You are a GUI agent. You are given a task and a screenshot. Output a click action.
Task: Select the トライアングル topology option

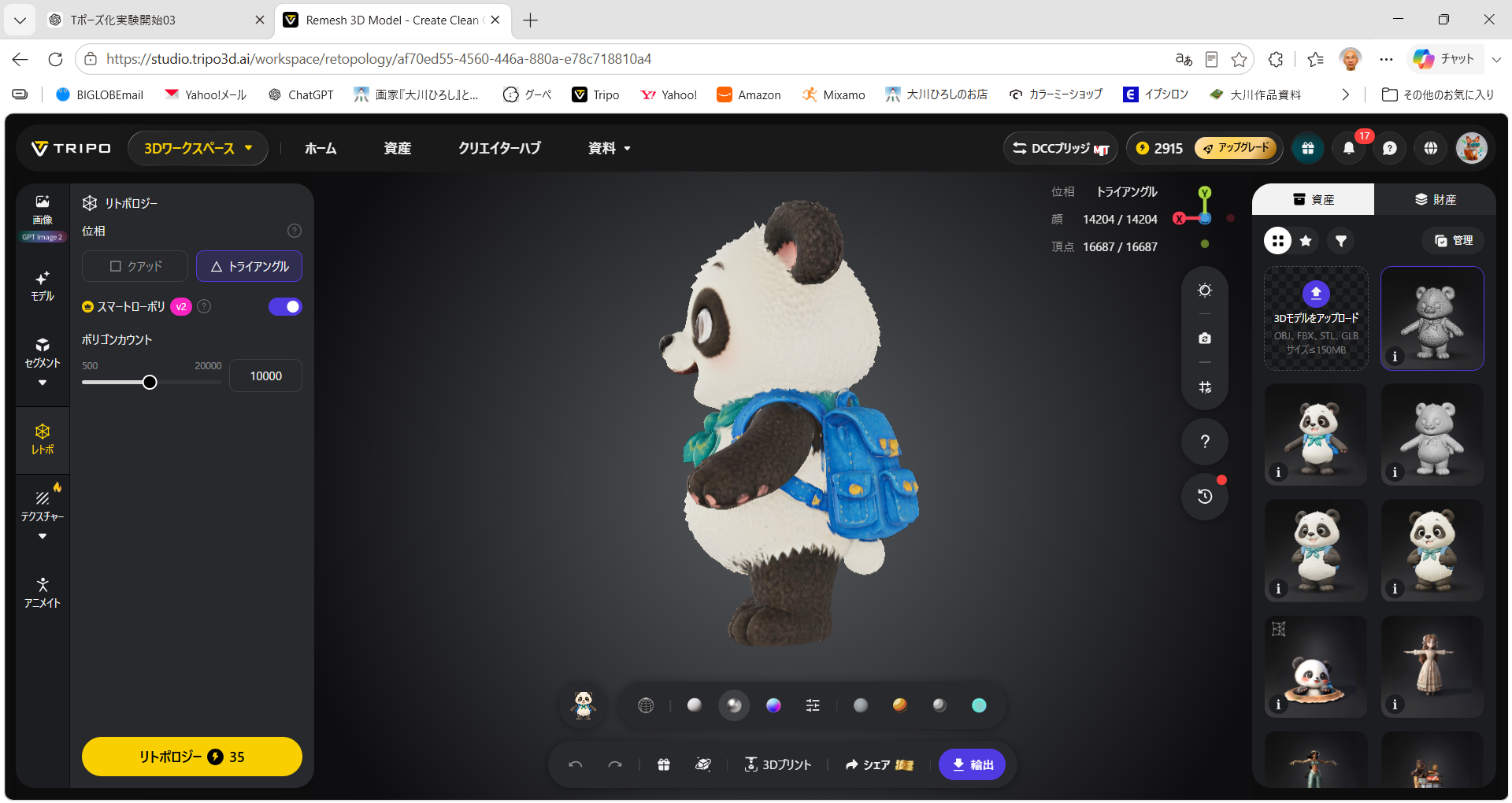coord(249,266)
